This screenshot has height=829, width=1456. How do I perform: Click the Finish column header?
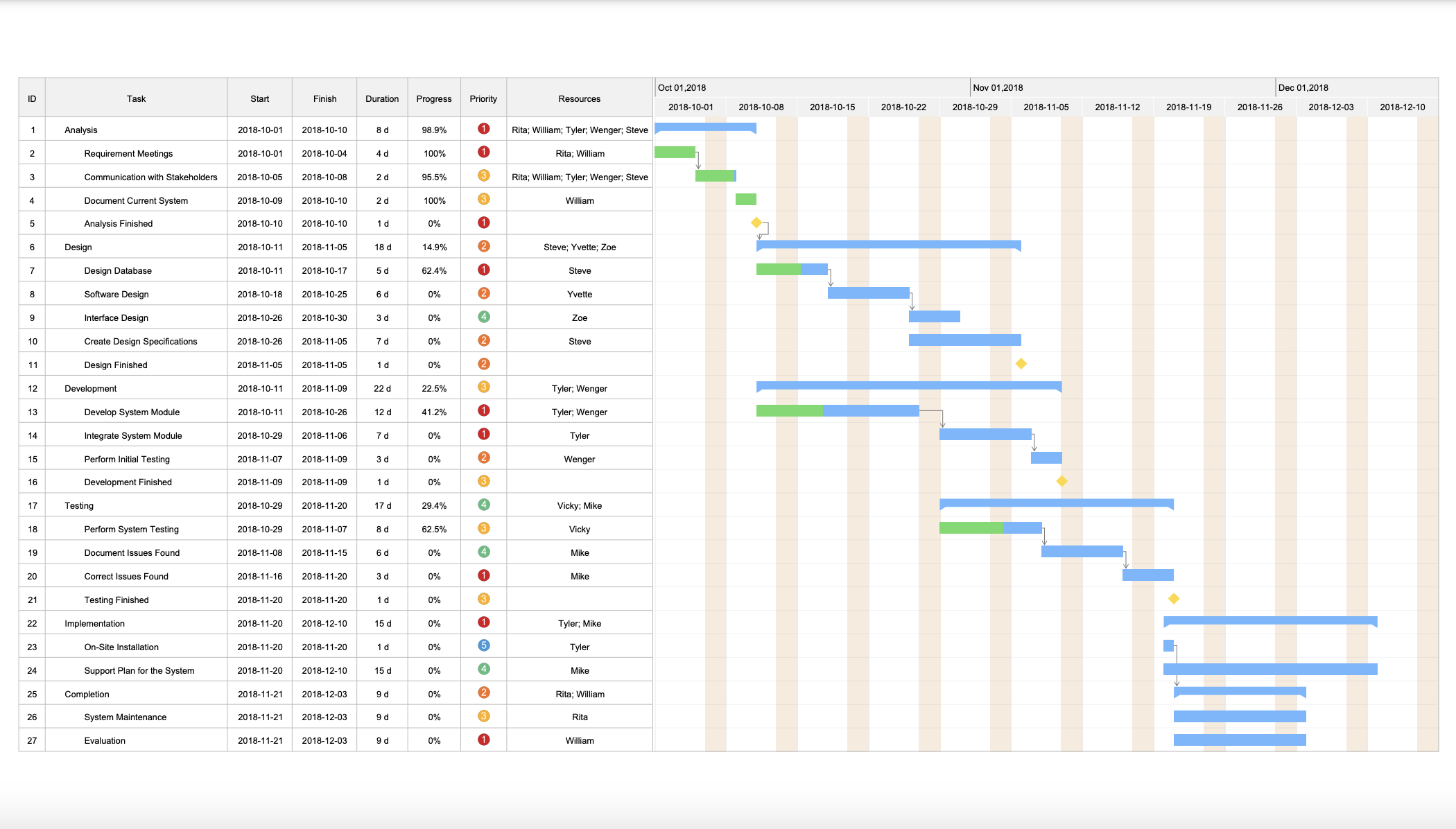point(324,98)
